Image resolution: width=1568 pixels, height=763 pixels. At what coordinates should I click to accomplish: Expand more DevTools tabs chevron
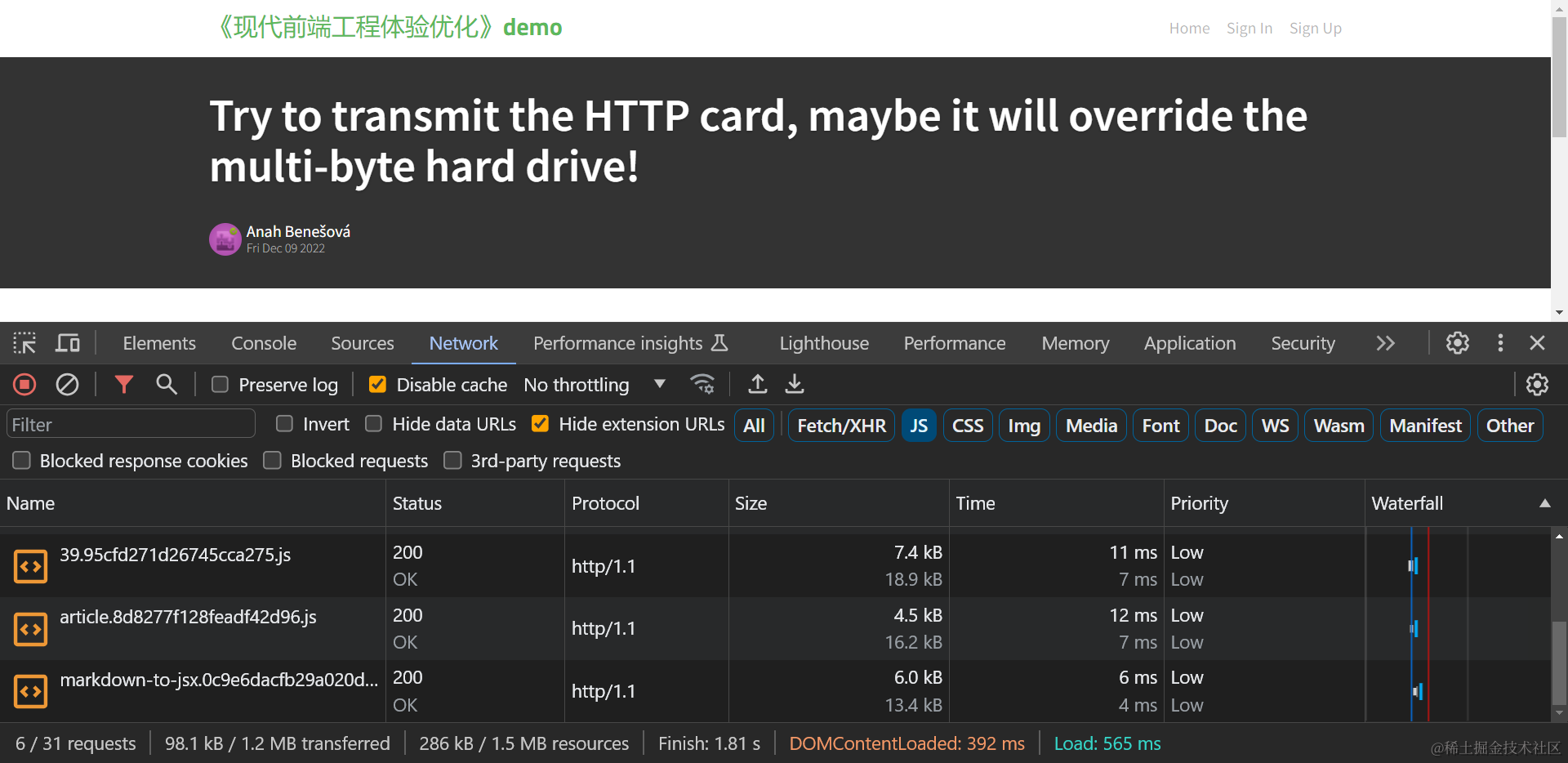click(x=1385, y=343)
